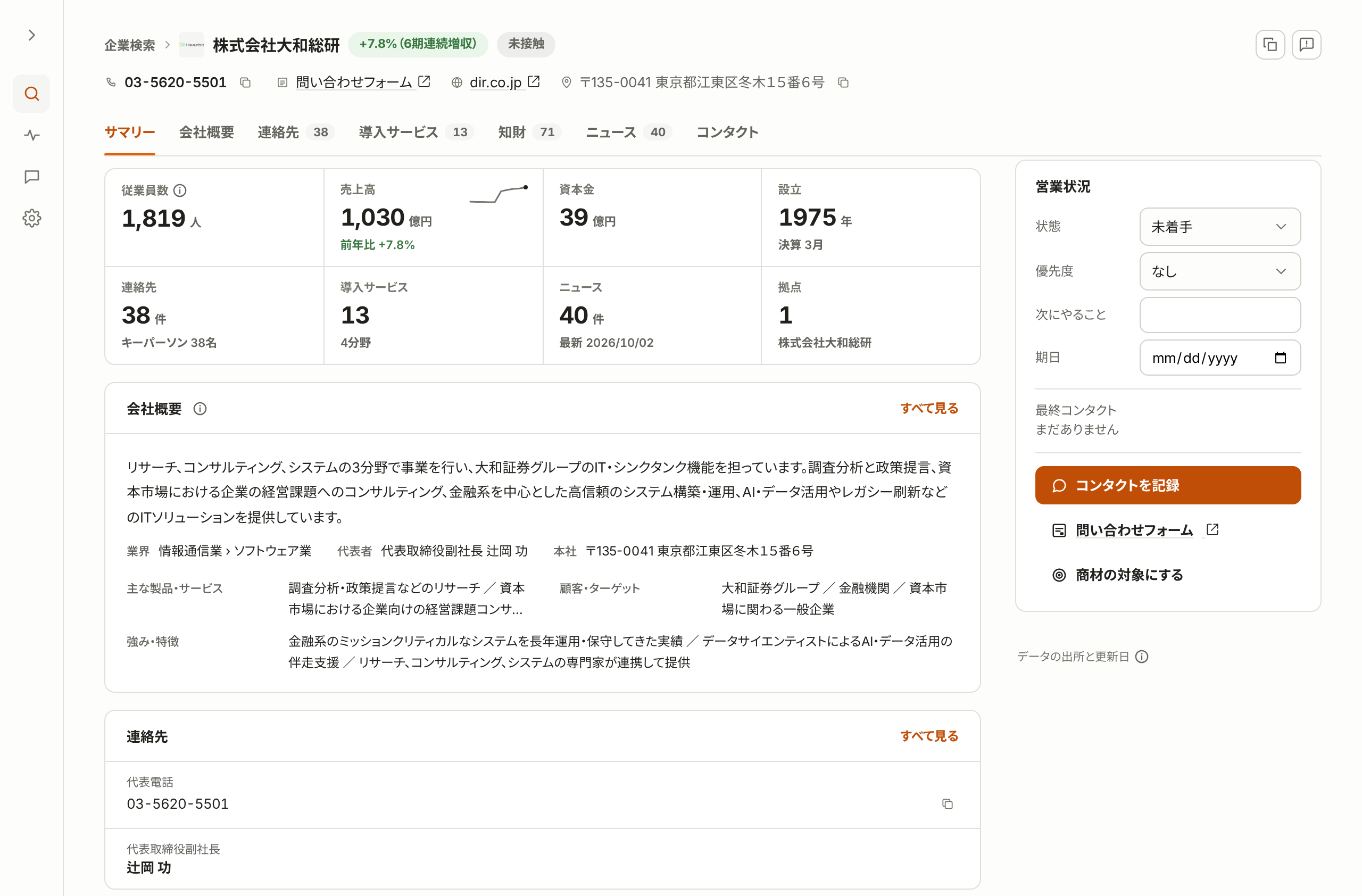Click the contact name 辻岡 功
1362x896 pixels.
click(x=149, y=868)
